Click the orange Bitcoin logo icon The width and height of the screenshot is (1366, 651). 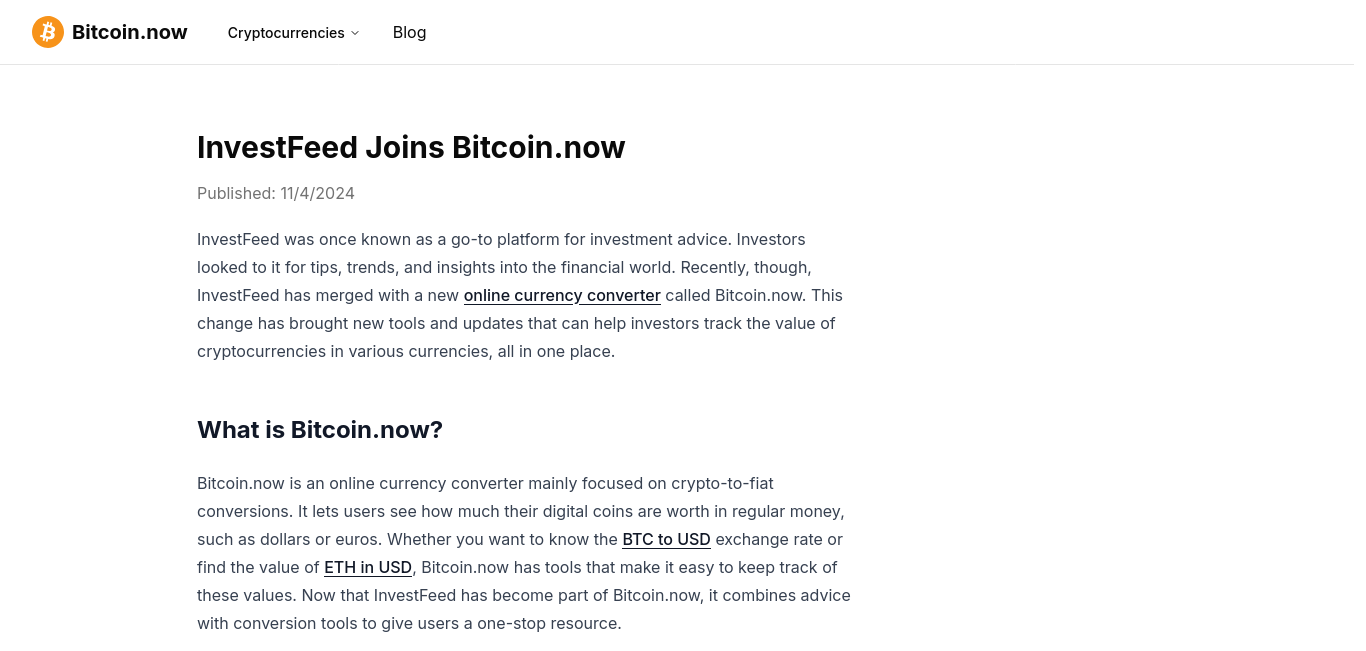[x=48, y=32]
